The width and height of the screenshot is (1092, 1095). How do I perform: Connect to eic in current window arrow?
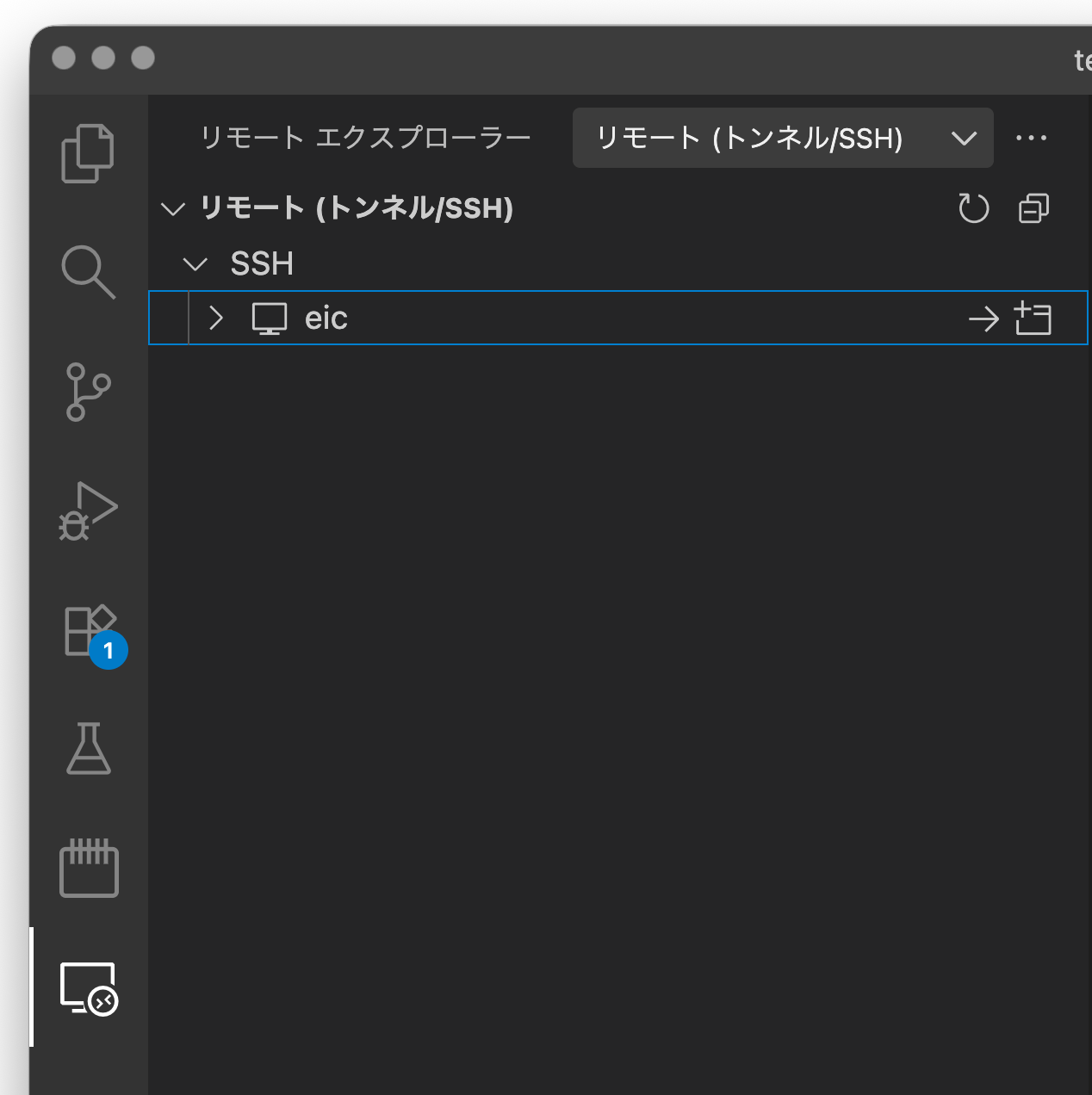click(x=983, y=319)
